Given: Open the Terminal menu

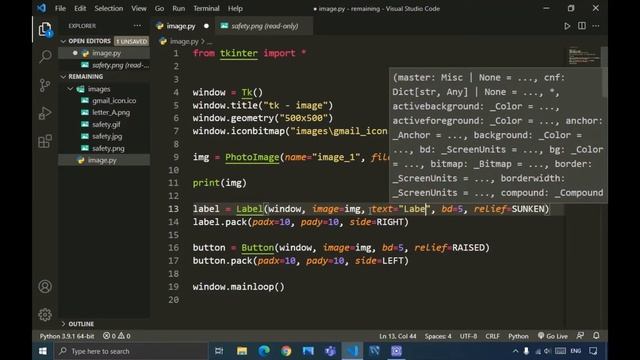Looking at the screenshot, I should point(206,8).
